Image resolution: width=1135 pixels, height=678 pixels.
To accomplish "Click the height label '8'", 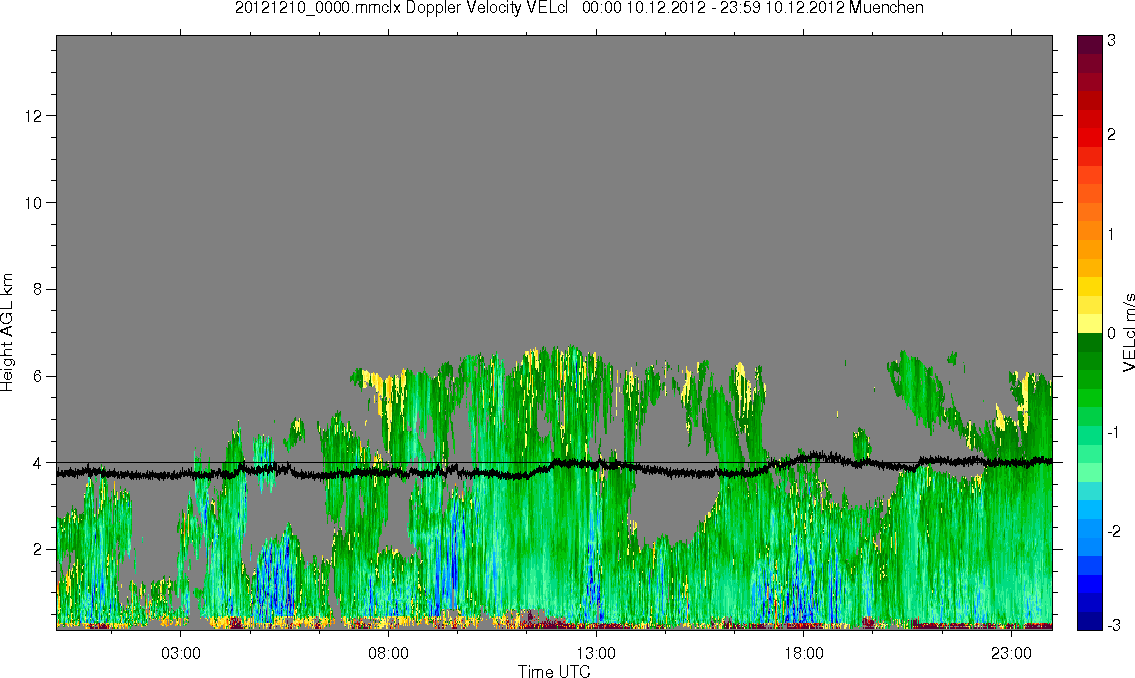I will point(38,289).
